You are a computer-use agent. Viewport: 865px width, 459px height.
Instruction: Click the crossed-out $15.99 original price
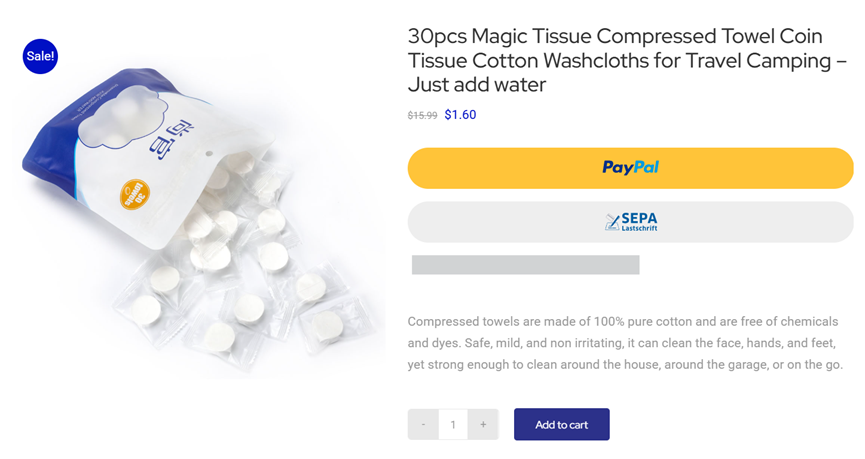tap(422, 116)
